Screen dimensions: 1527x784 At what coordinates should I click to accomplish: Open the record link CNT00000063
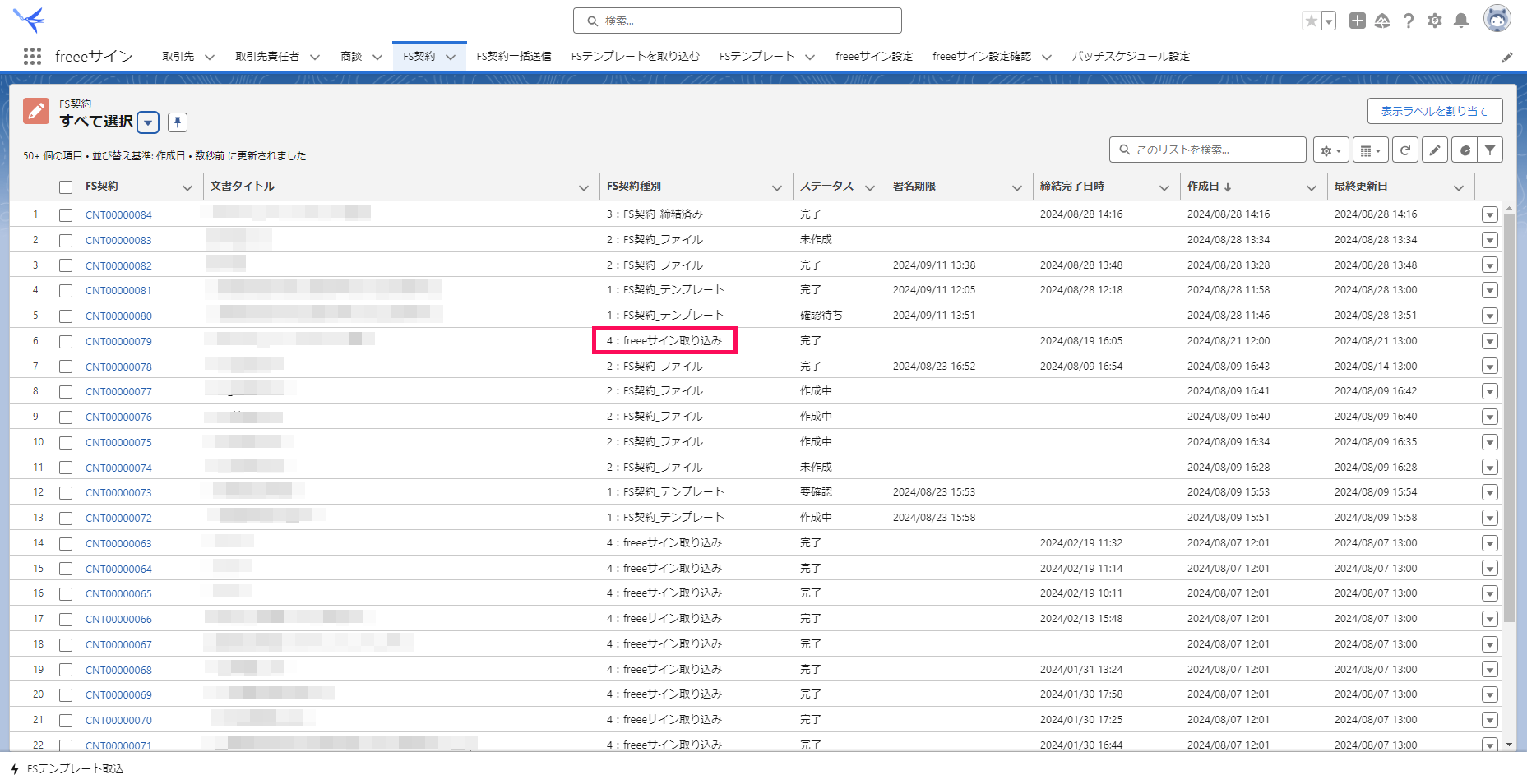point(118,544)
